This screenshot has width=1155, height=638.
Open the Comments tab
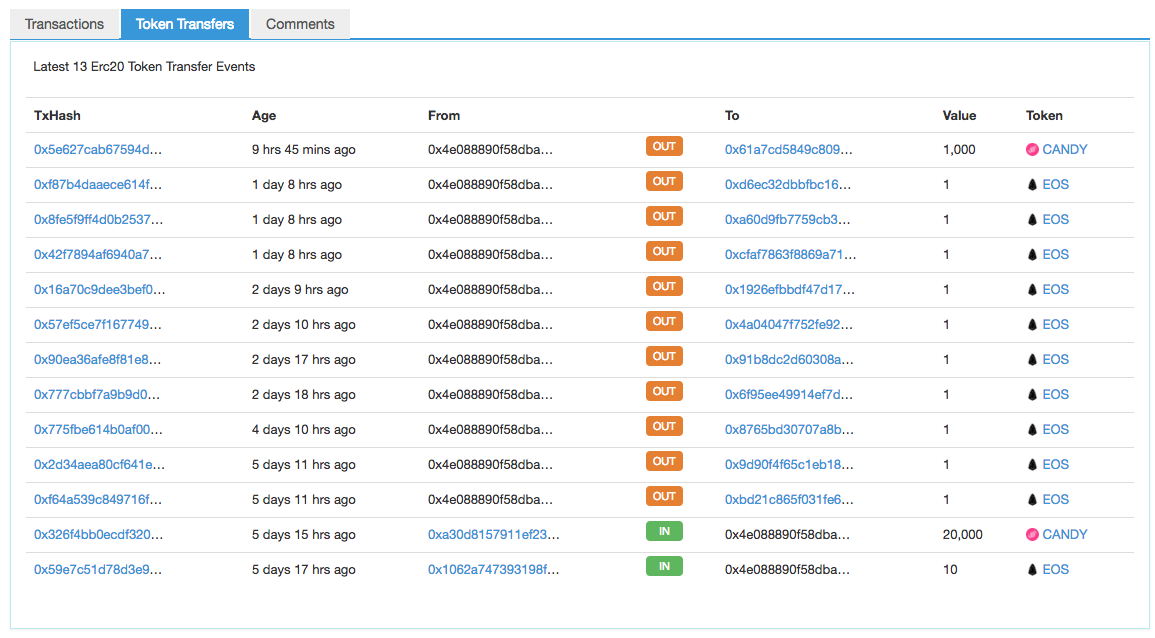click(x=300, y=24)
